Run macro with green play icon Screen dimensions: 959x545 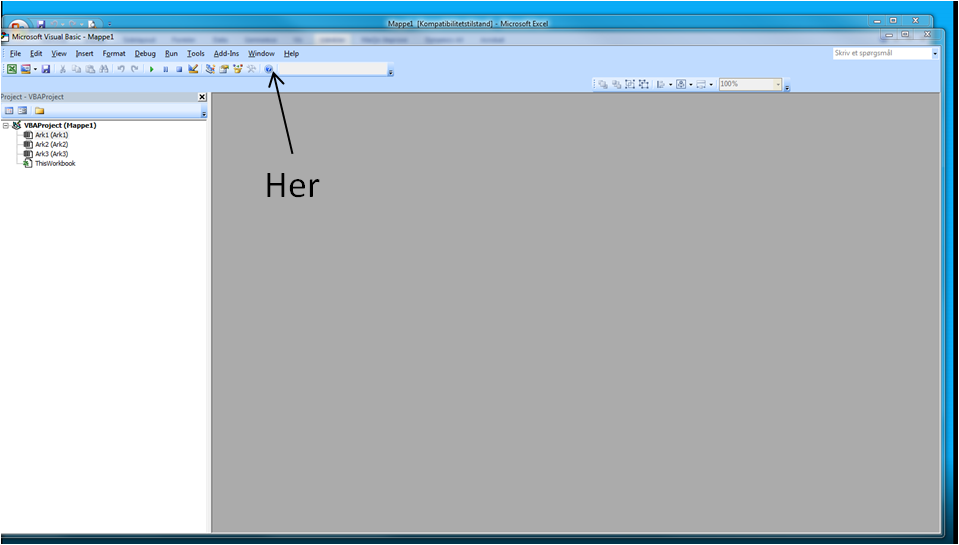pyautogui.click(x=152, y=69)
